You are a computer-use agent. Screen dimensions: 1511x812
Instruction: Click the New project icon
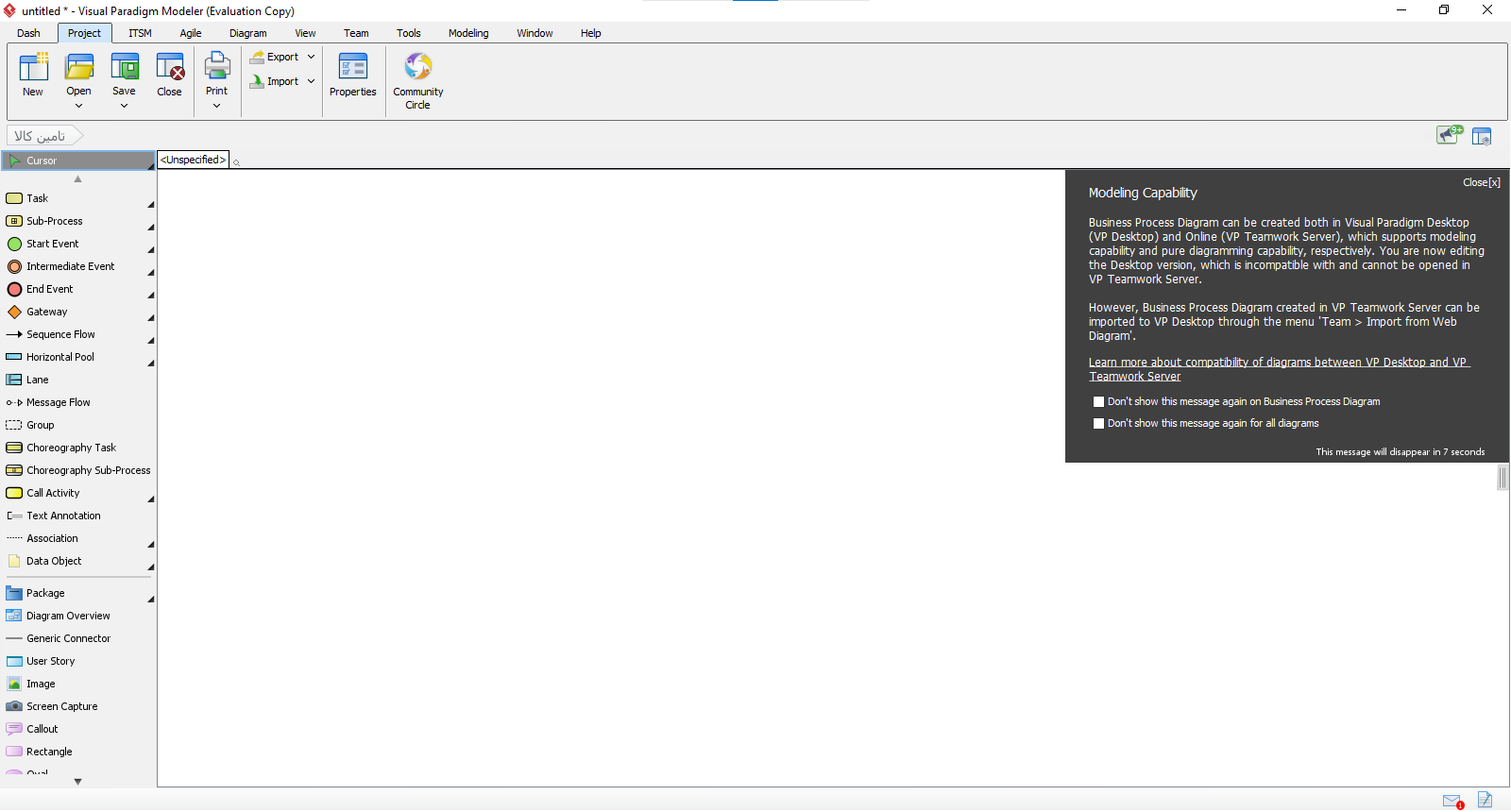(x=33, y=75)
